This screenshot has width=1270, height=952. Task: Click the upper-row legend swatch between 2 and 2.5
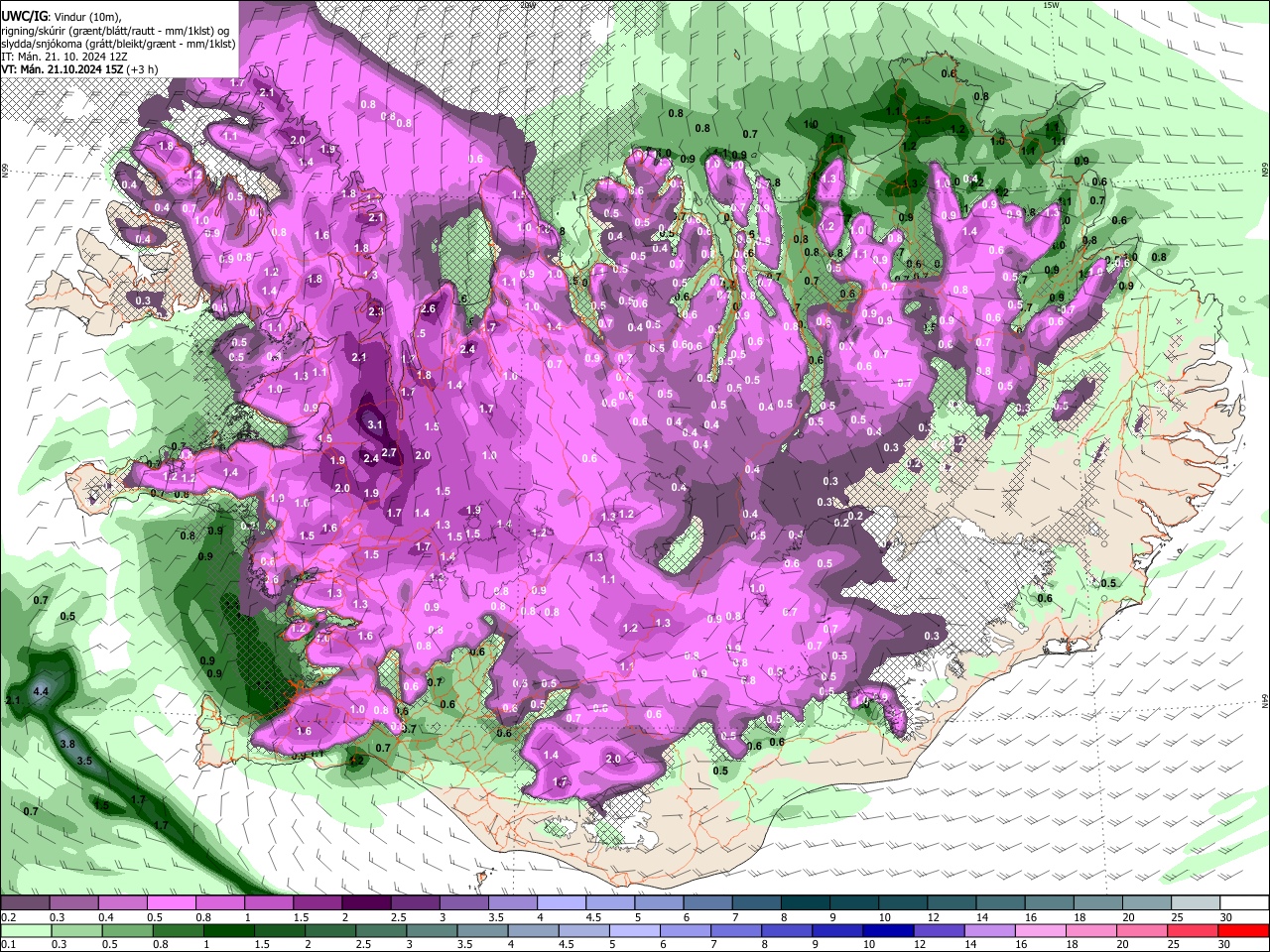tap(366, 903)
